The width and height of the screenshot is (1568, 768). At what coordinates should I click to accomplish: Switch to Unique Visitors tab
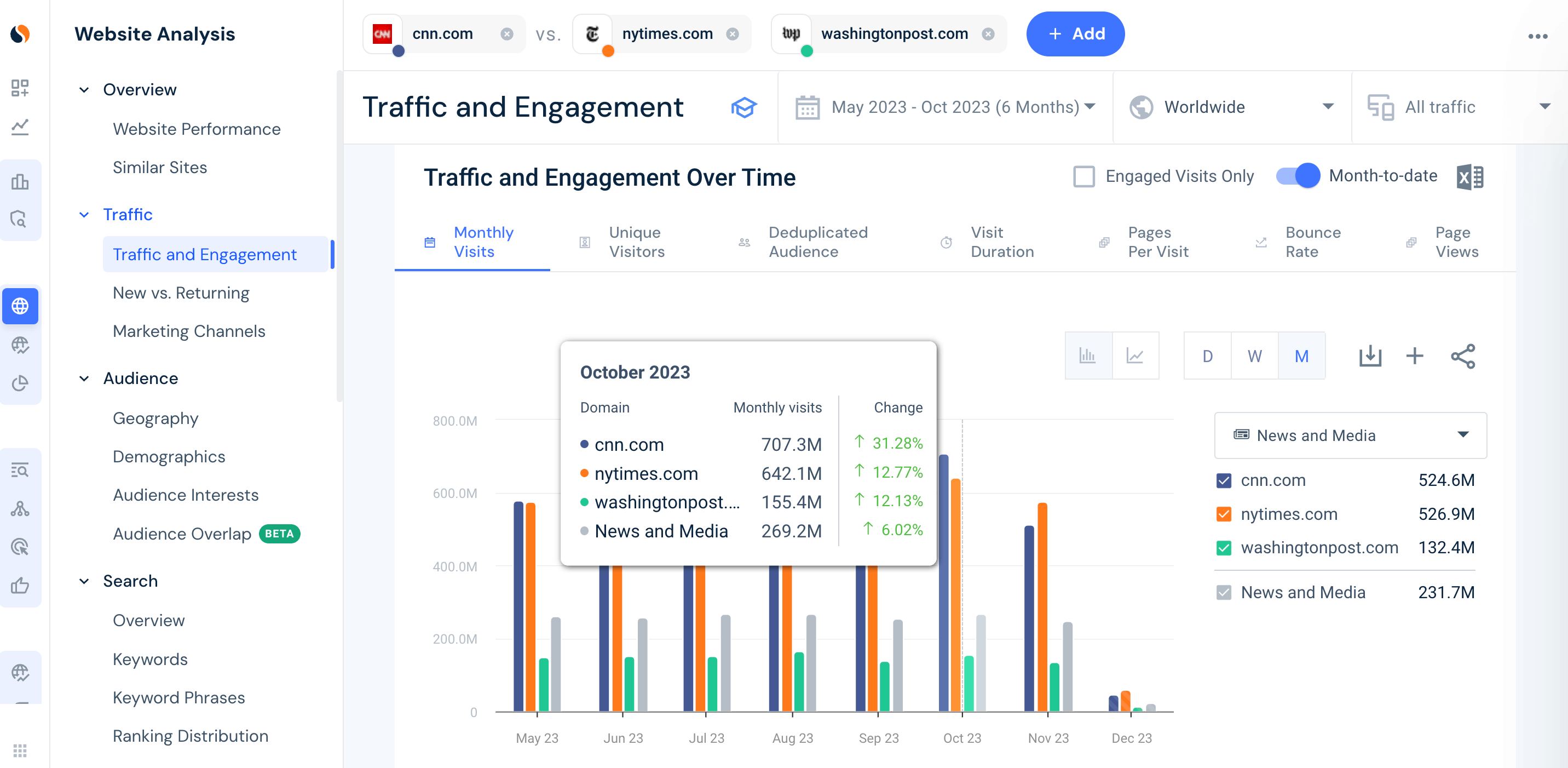point(622,243)
